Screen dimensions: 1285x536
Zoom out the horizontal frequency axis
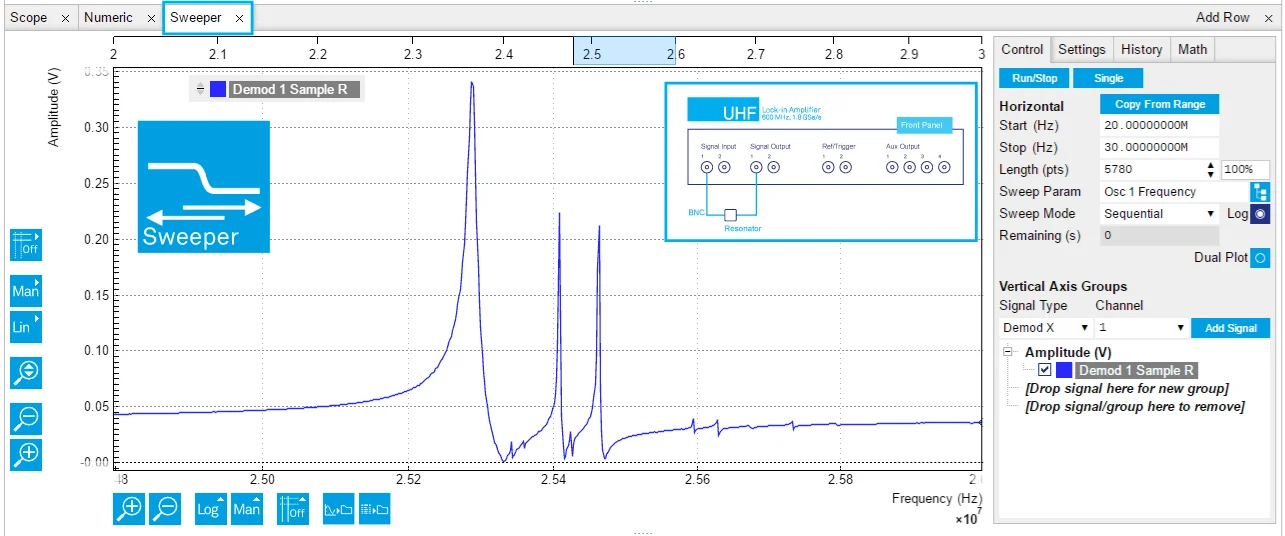click(x=165, y=509)
